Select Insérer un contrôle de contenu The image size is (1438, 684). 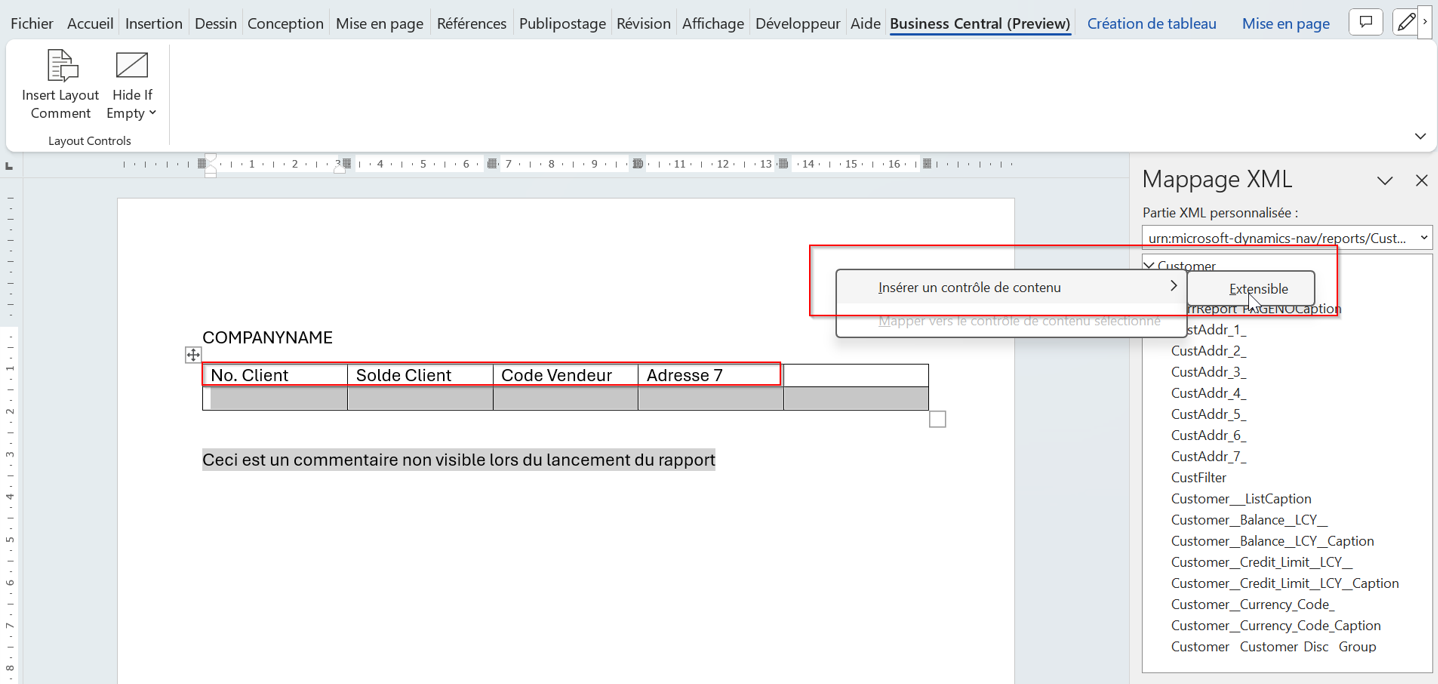969,288
